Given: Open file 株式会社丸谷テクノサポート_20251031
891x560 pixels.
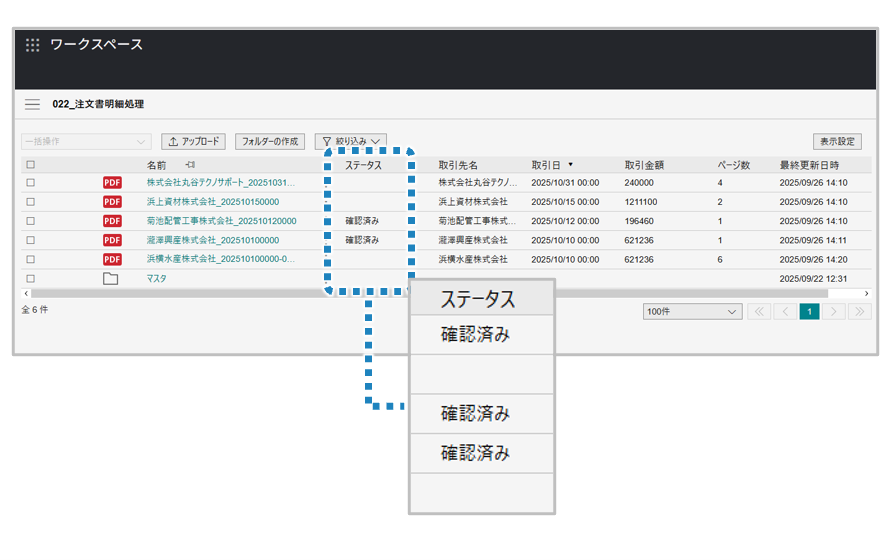Looking at the screenshot, I should tap(220, 182).
